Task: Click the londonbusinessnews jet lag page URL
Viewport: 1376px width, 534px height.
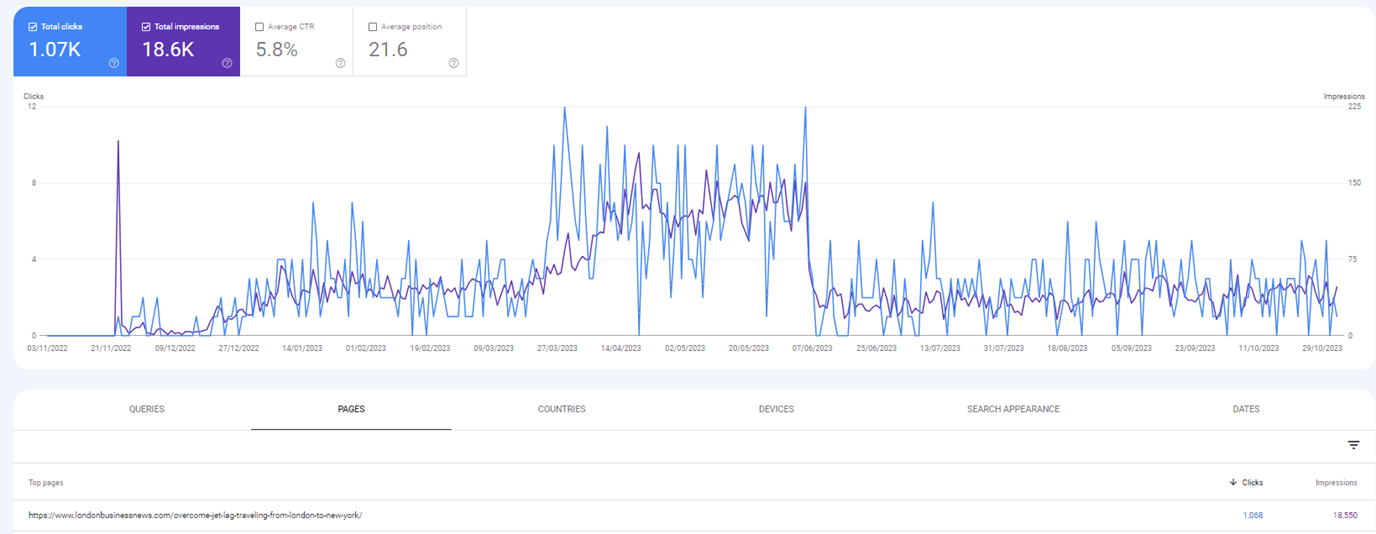Action: tap(195, 515)
